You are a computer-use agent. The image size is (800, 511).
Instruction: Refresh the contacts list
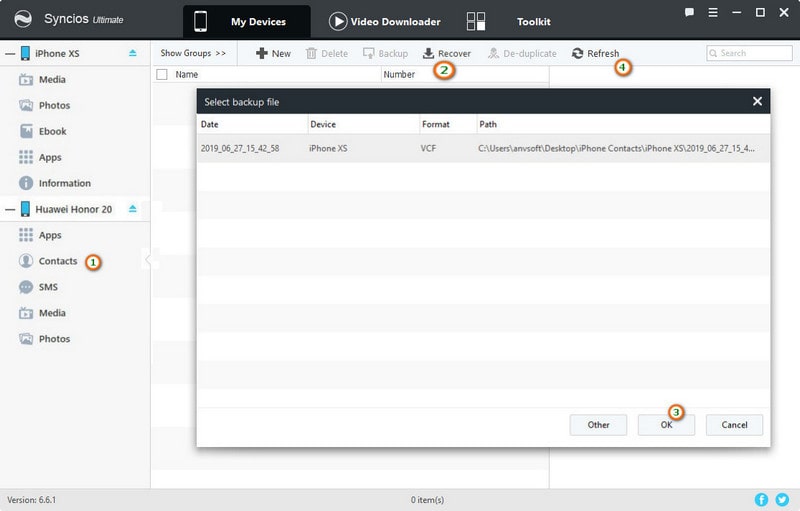coord(595,53)
